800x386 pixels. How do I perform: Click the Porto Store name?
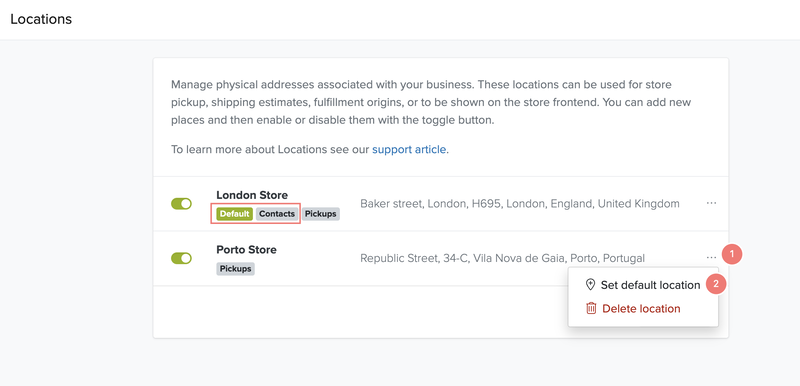[246, 249]
